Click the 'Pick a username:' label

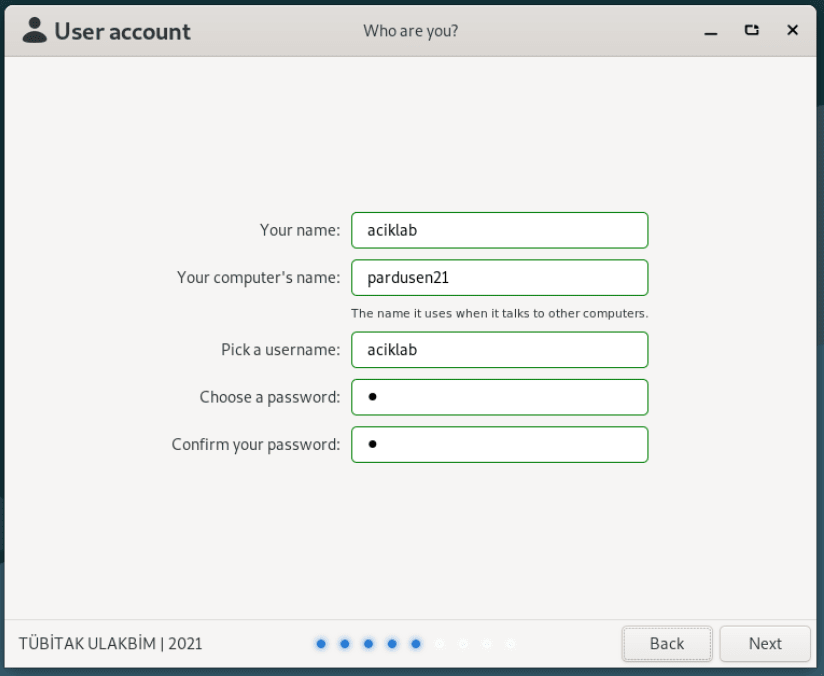[x=281, y=350]
